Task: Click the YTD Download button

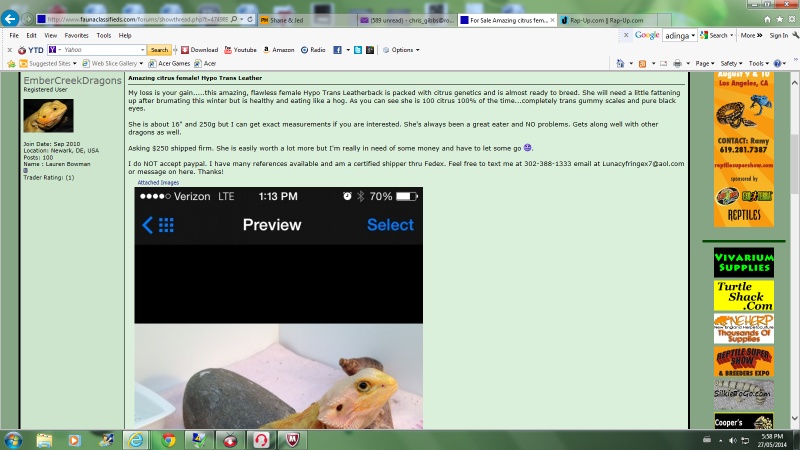Action: tap(199, 50)
